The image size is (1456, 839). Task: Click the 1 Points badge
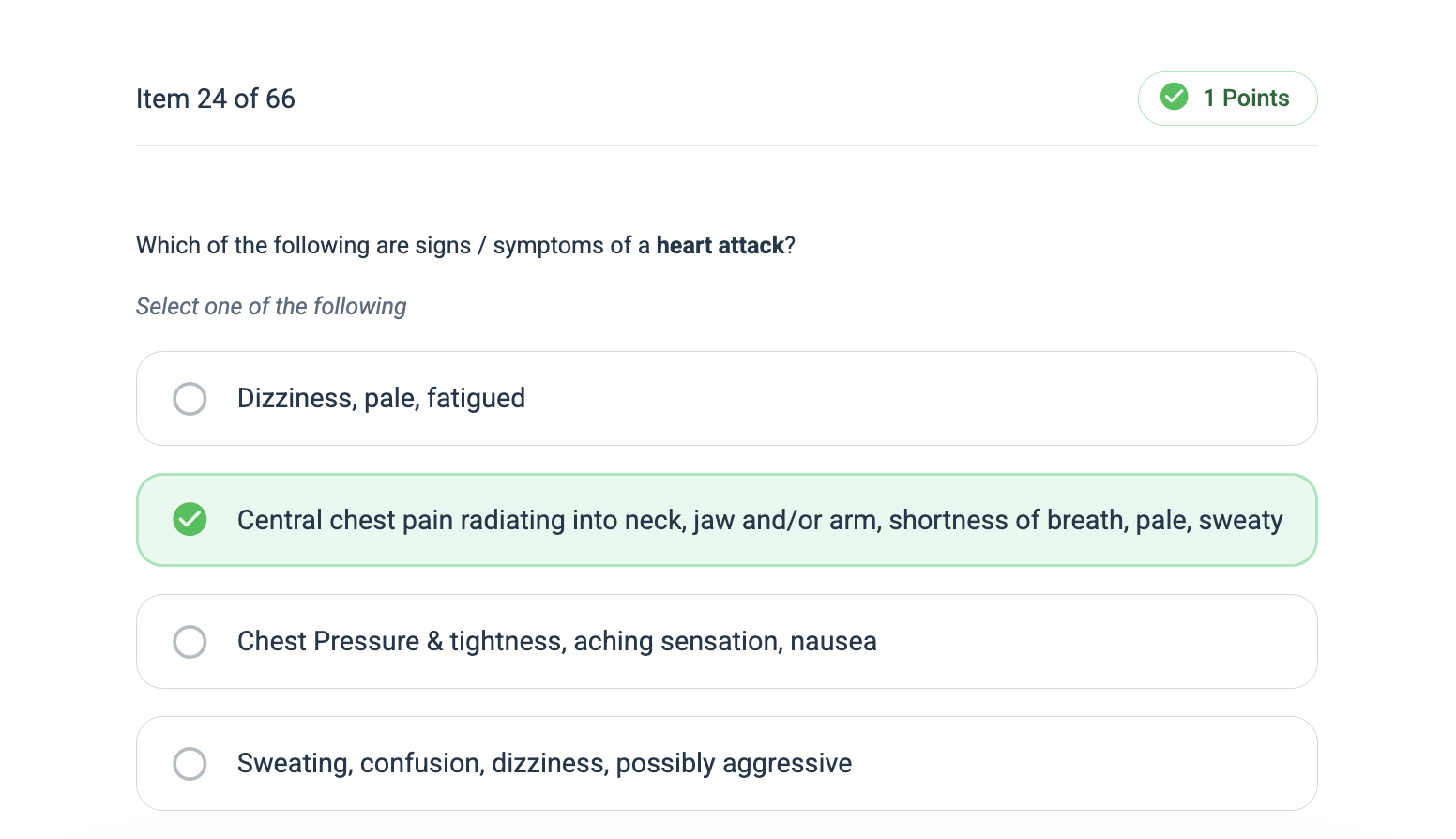pyautogui.click(x=1227, y=99)
